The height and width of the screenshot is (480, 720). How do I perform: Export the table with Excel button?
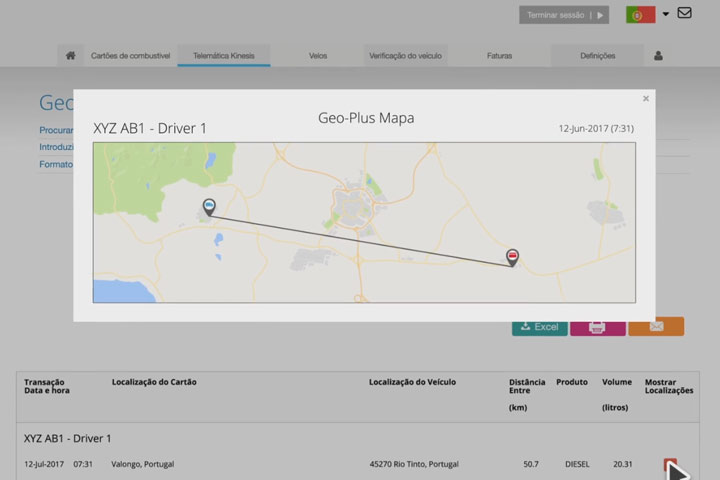point(539,327)
